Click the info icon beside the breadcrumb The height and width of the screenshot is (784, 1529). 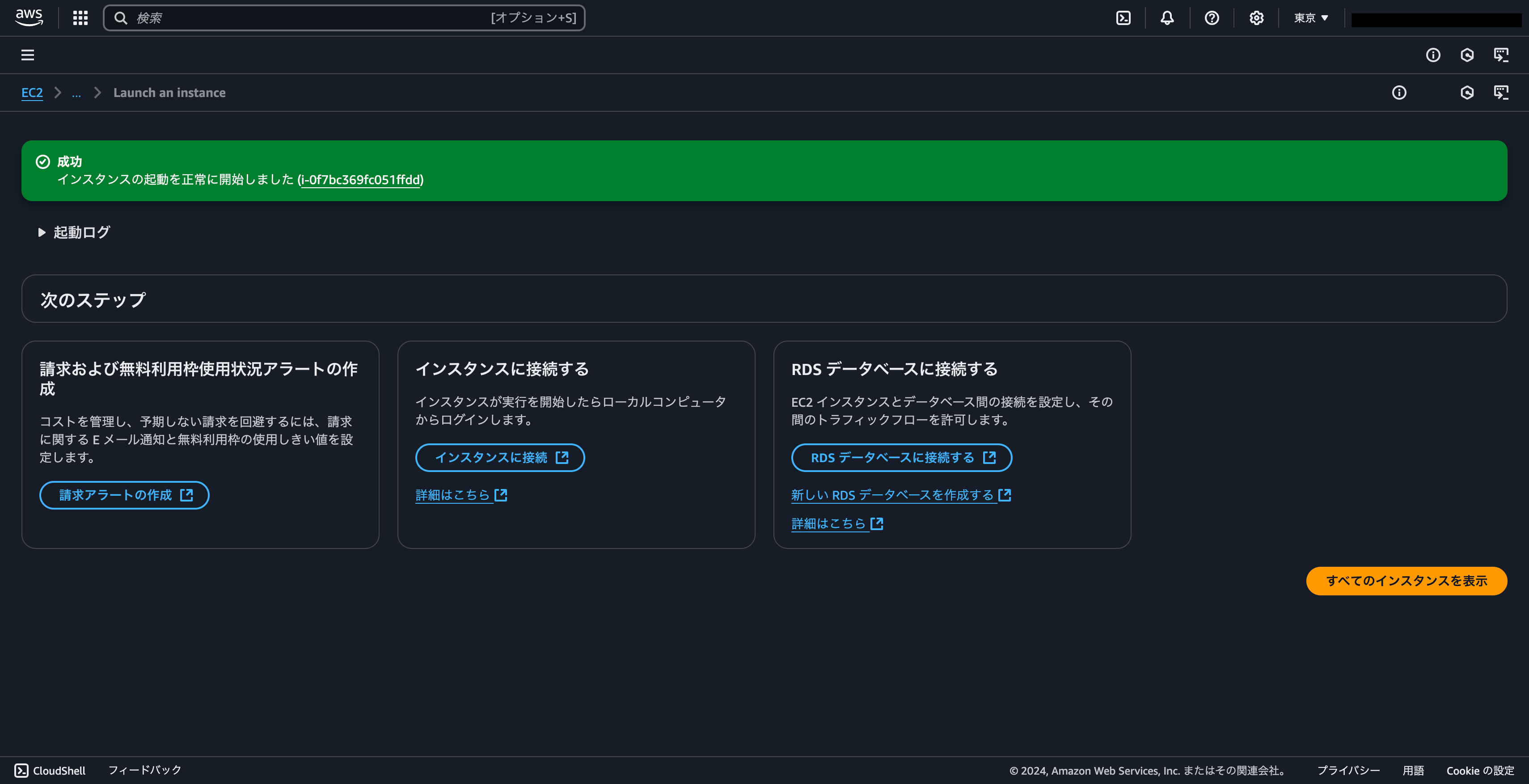1400,93
